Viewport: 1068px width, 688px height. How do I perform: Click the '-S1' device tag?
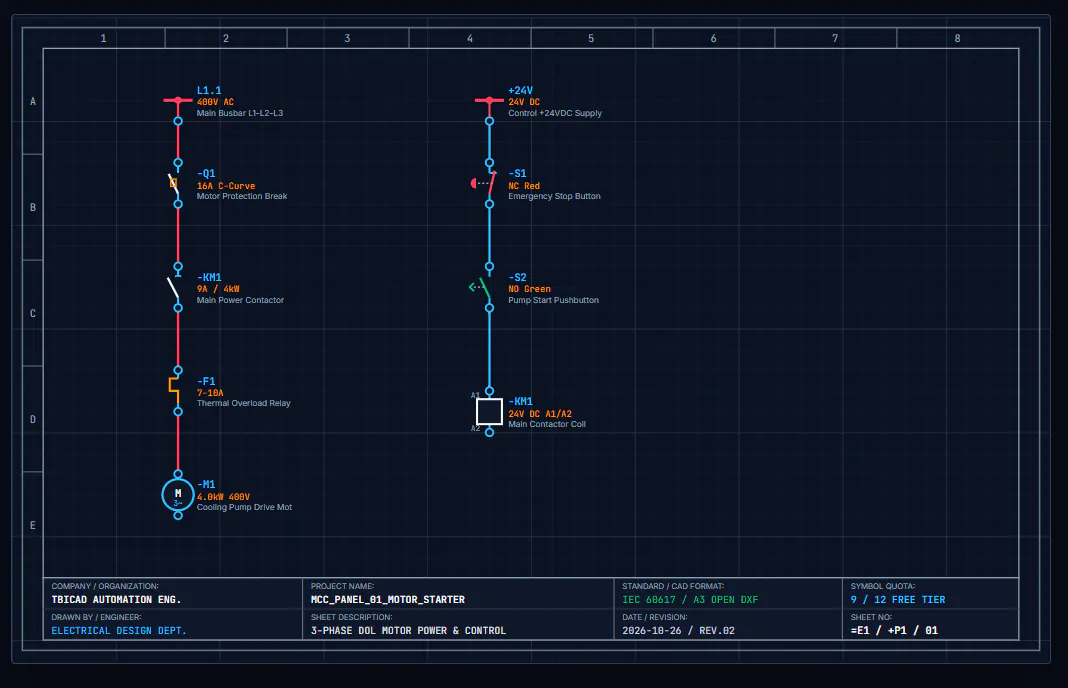pos(518,174)
